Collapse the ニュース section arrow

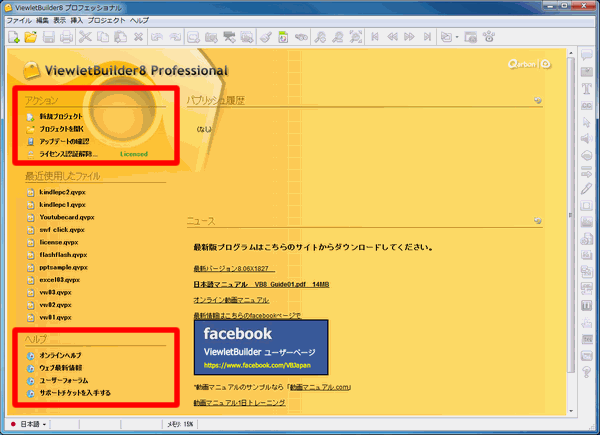click(x=538, y=221)
